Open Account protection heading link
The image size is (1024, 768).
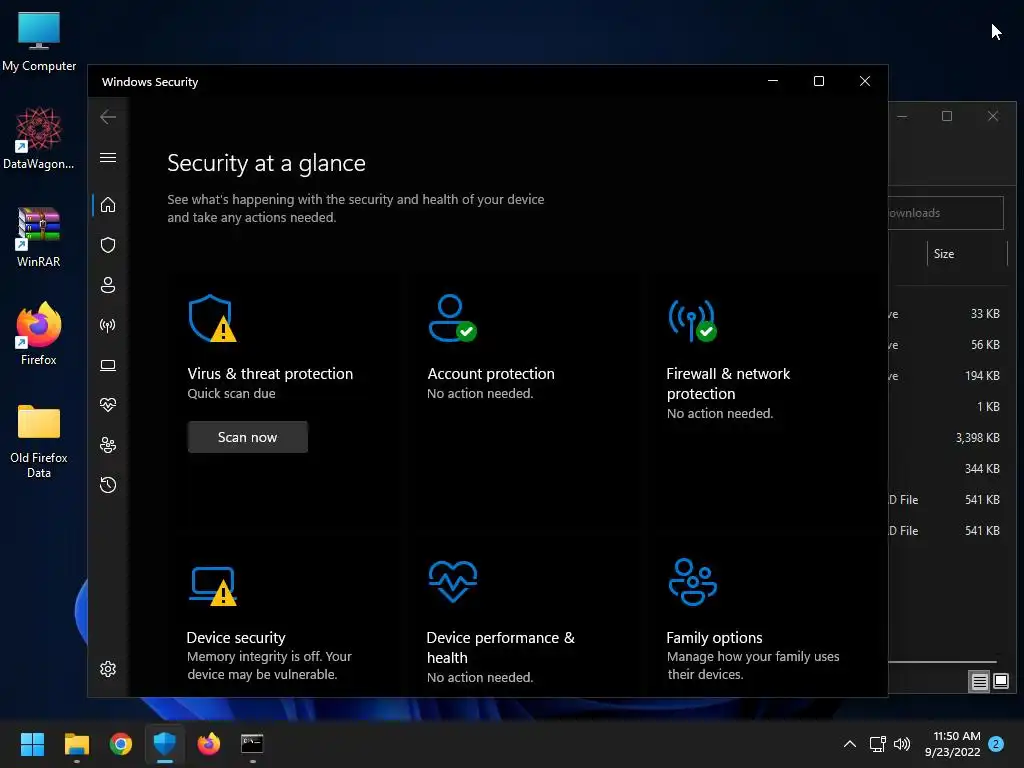490,374
